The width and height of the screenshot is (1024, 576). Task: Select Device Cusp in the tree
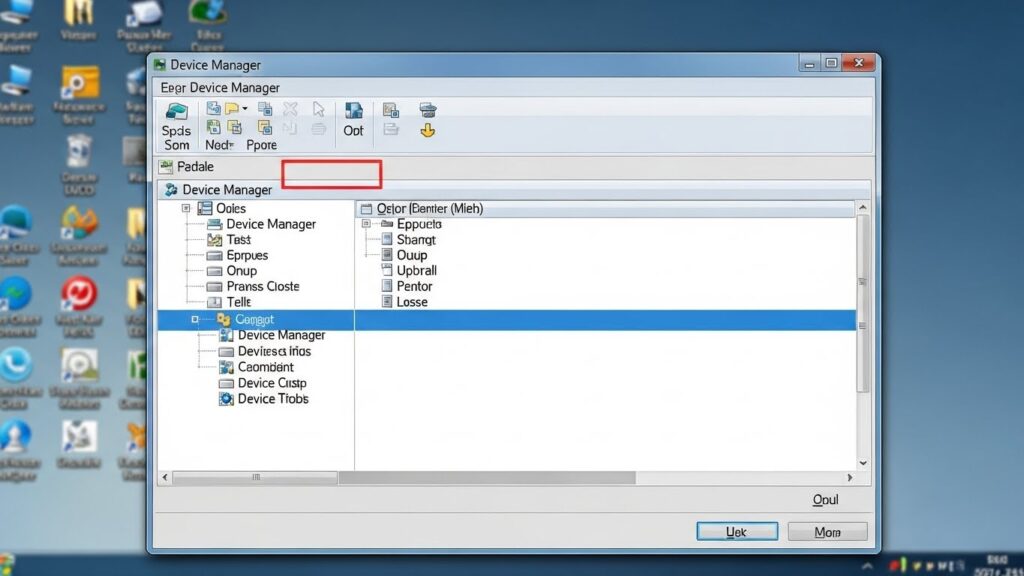click(x=271, y=383)
